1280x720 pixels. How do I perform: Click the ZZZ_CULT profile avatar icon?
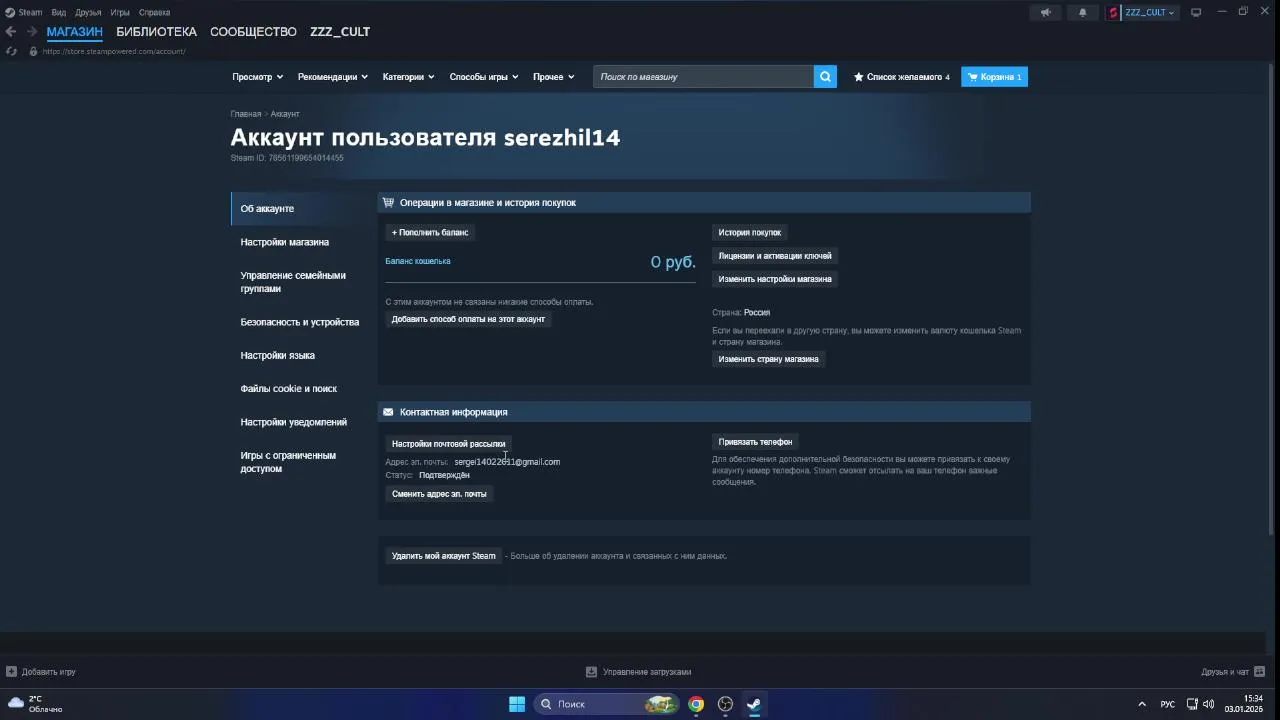(1114, 12)
